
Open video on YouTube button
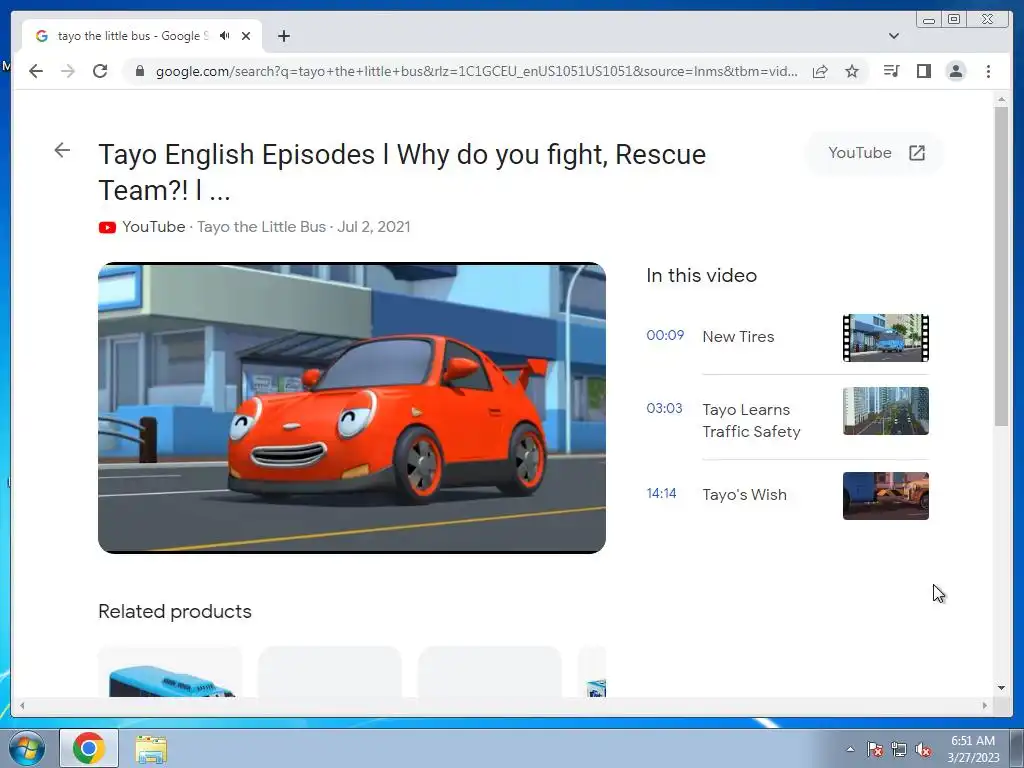(x=876, y=153)
